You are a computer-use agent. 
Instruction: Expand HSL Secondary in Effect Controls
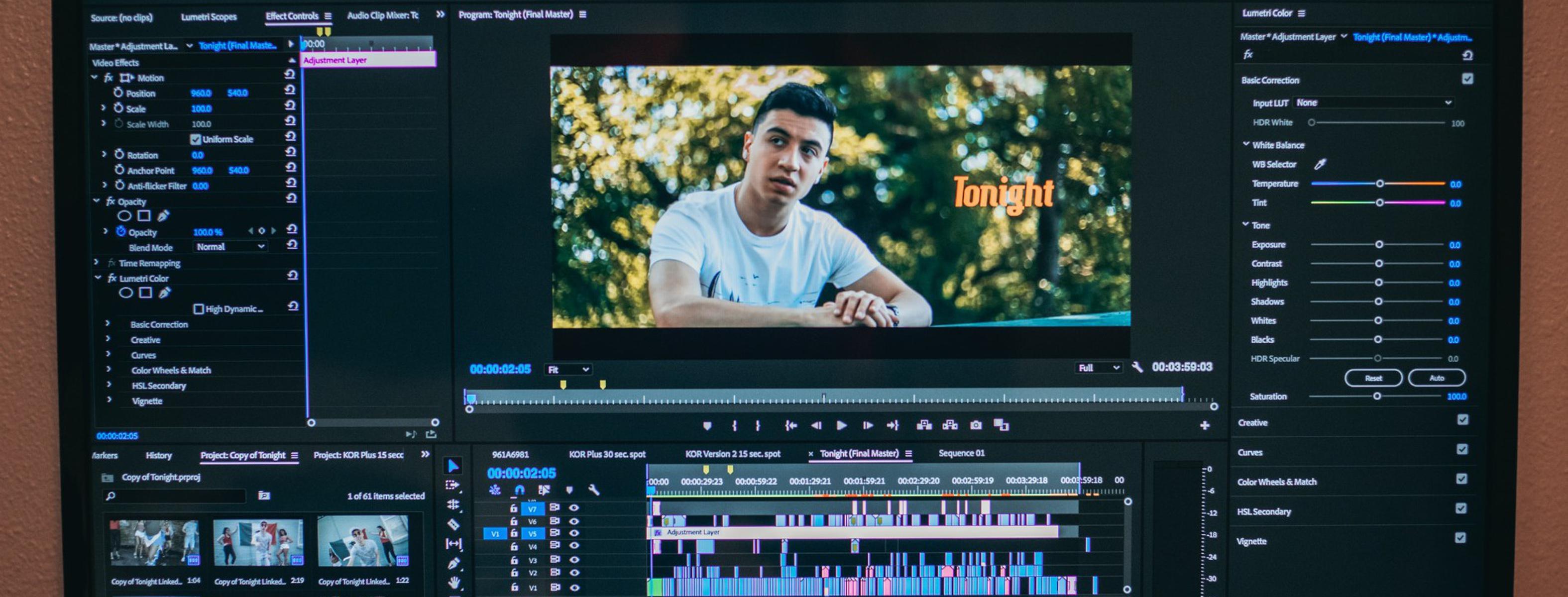point(109,385)
